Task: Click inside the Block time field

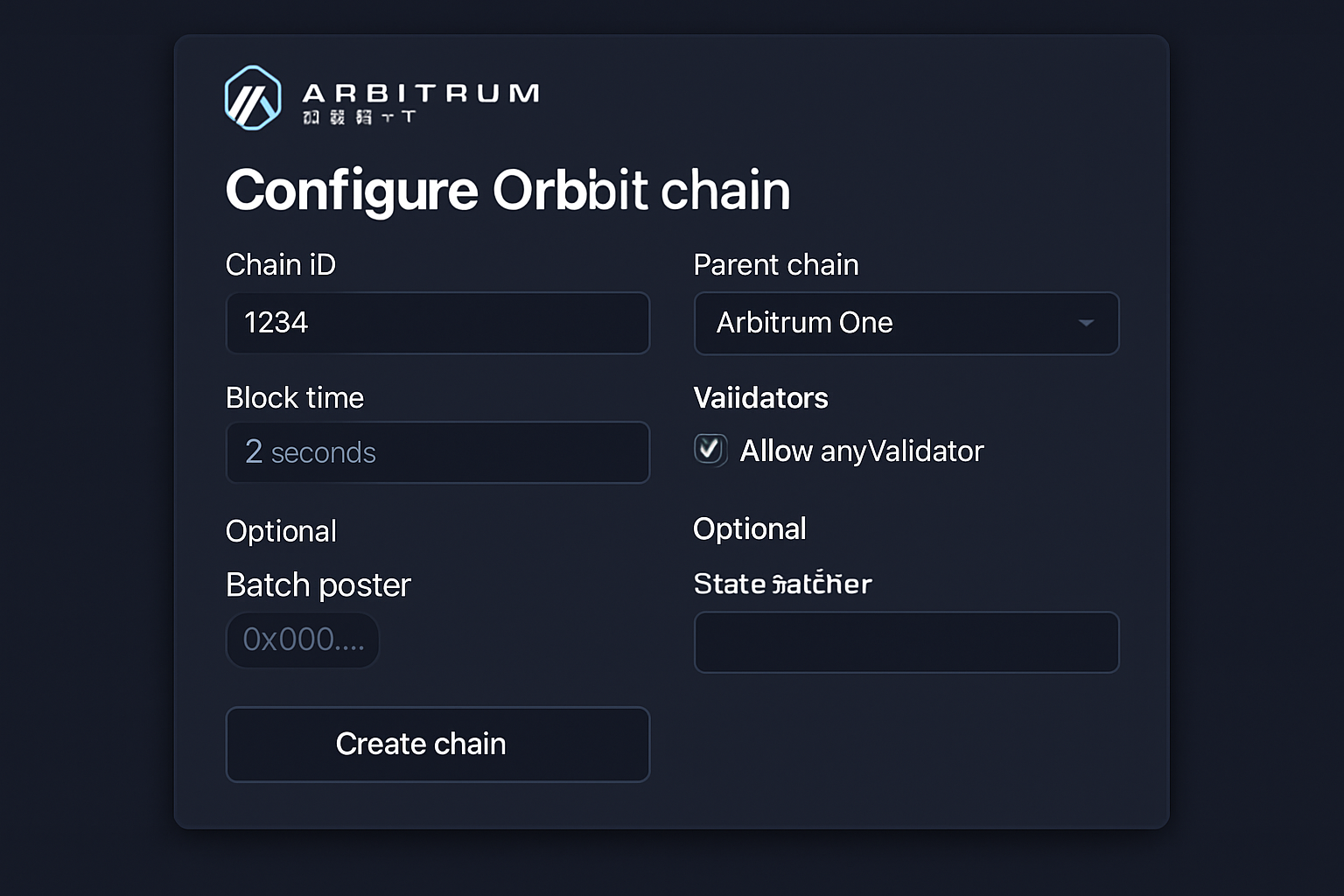Action: tap(437, 452)
